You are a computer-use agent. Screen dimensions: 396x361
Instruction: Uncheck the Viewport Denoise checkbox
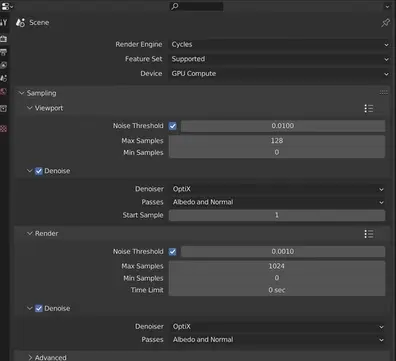point(39,171)
